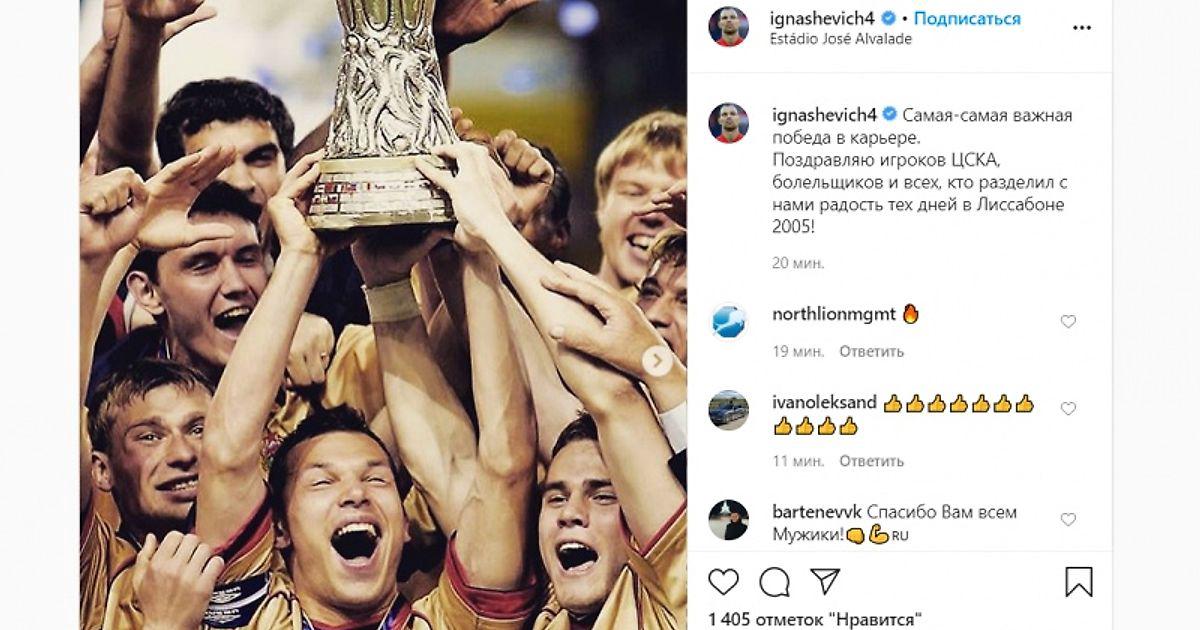This screenshot has width=1200, height=630.
Task: Save post with bookmark icon
Action: pos(1079,582)
